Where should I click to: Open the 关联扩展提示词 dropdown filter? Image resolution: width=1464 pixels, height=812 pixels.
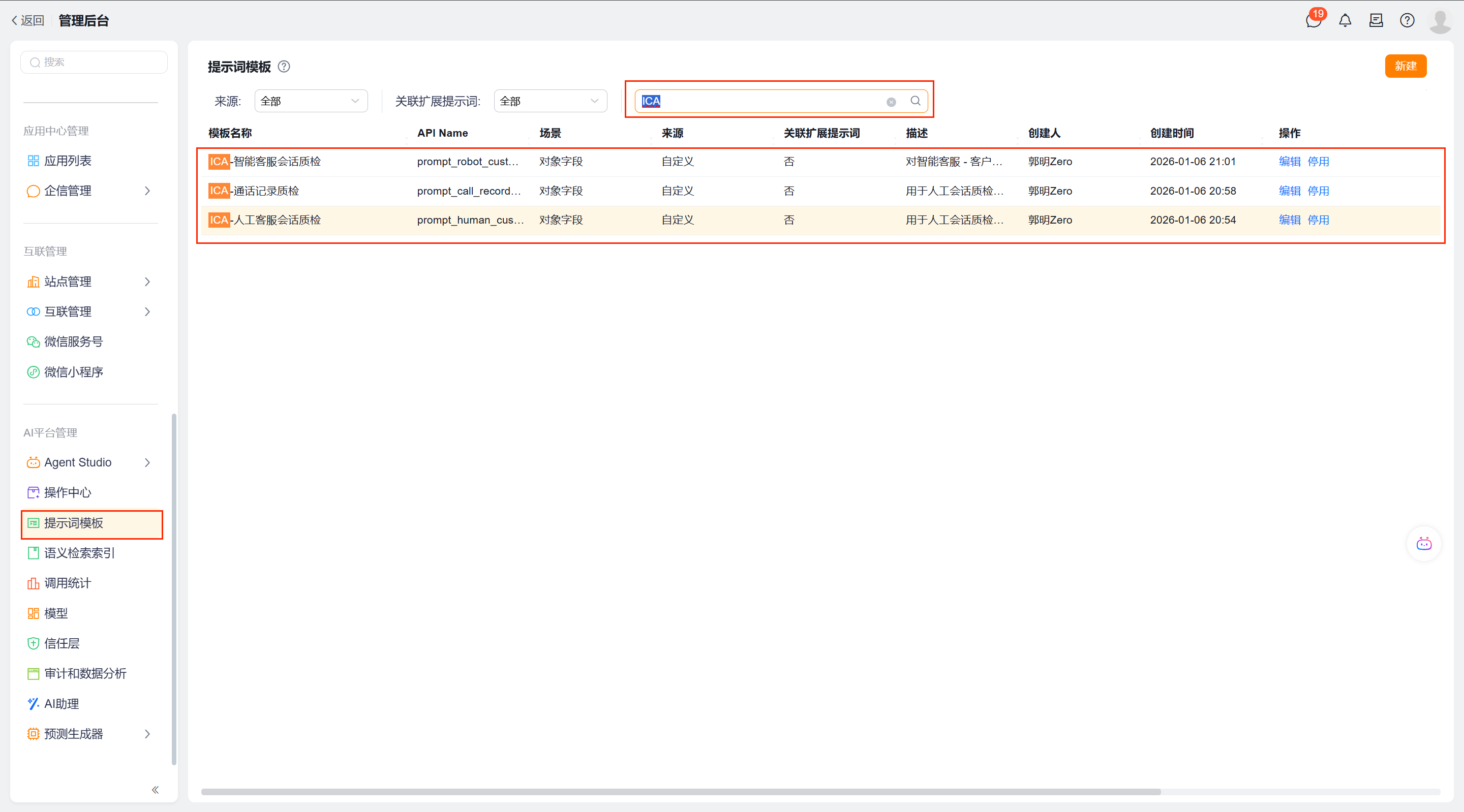(550, 101)
